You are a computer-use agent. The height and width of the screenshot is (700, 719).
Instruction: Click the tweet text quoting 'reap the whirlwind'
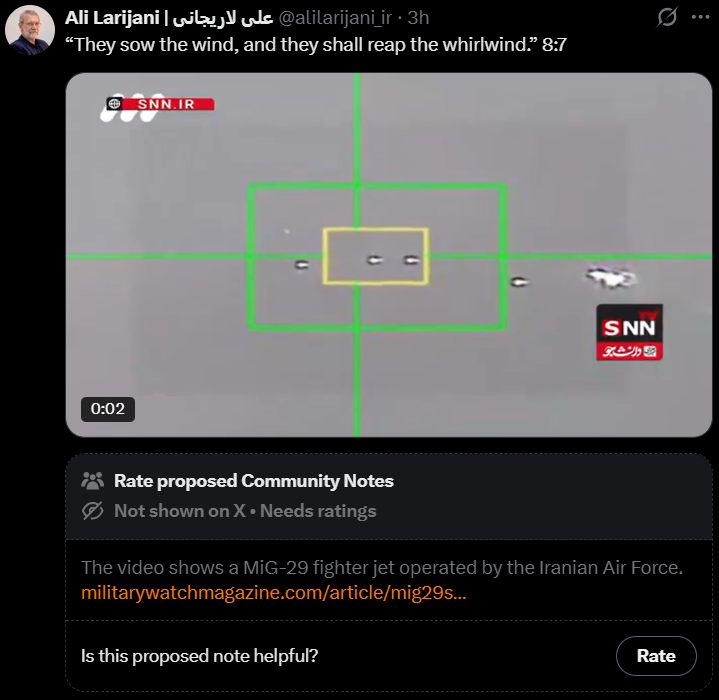pos(316,45)
